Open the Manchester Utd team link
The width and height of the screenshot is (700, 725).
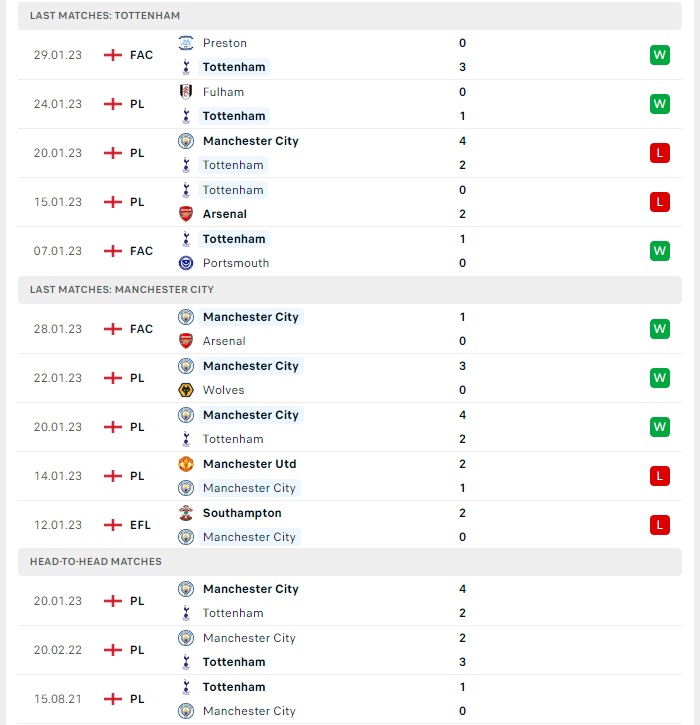tap(250, 464)
